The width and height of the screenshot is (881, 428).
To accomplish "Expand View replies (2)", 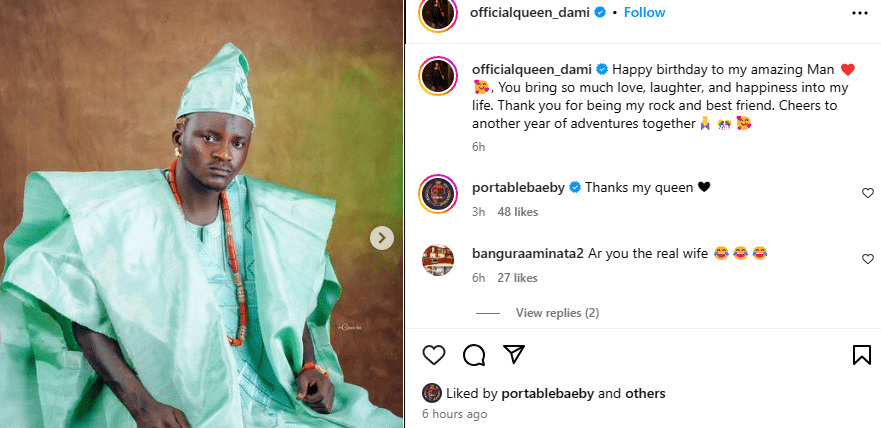I will point(557,313).
